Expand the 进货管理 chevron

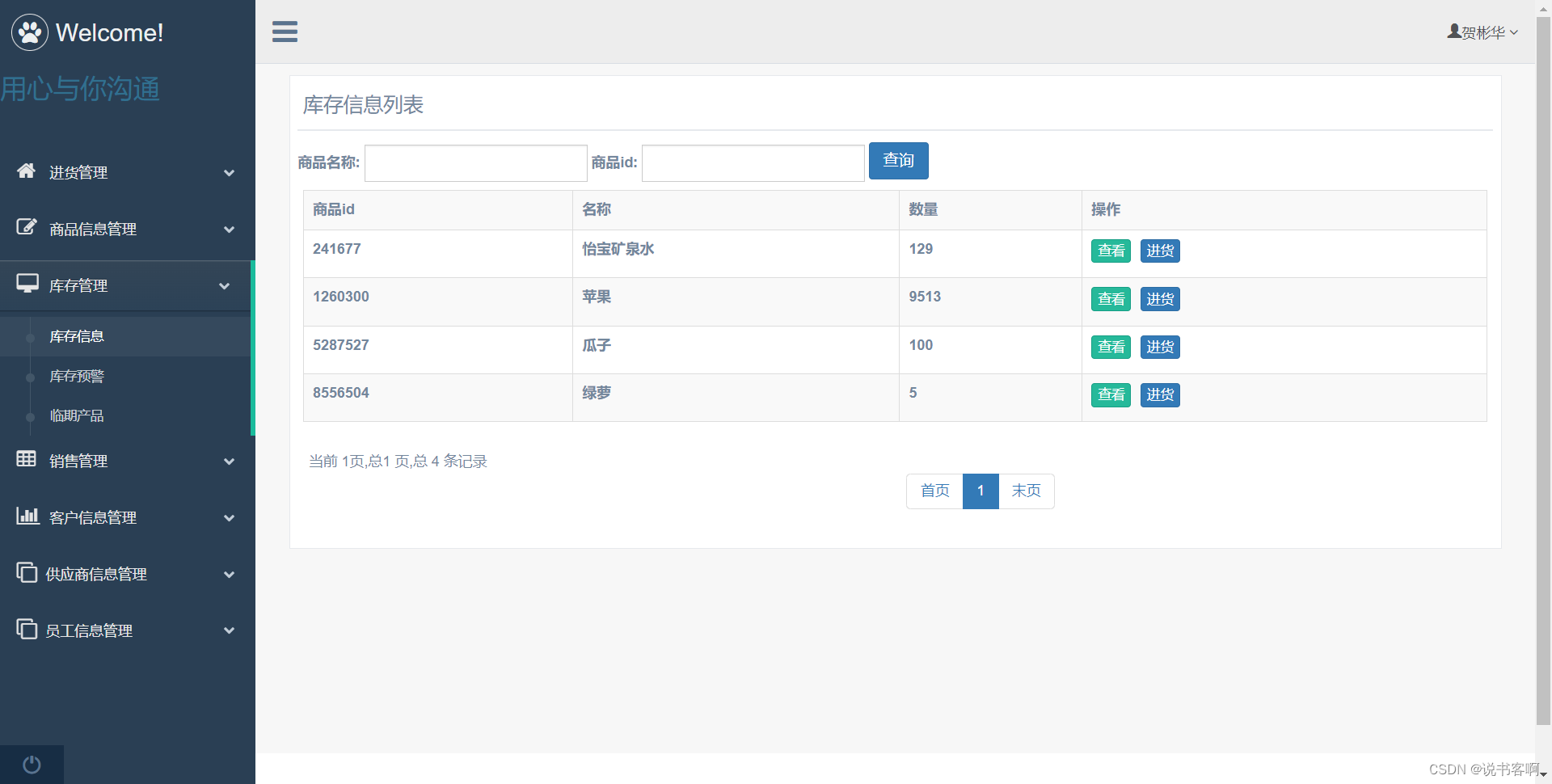(230, 173)
